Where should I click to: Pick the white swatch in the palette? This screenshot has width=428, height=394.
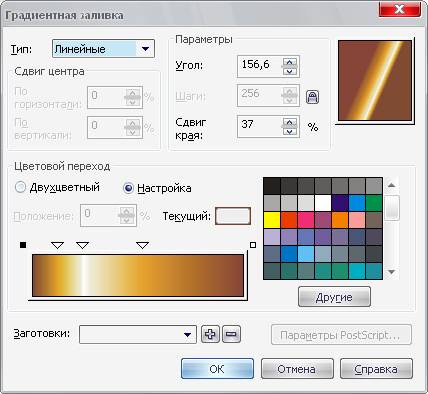pos(323,203)
